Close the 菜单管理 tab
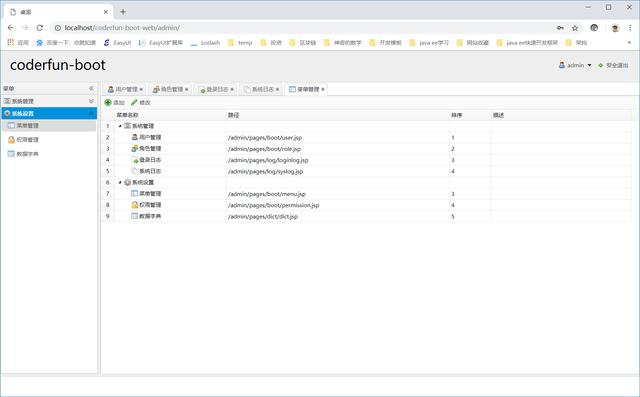The width and height of the screenshot is (640, 397). [322, 89]
